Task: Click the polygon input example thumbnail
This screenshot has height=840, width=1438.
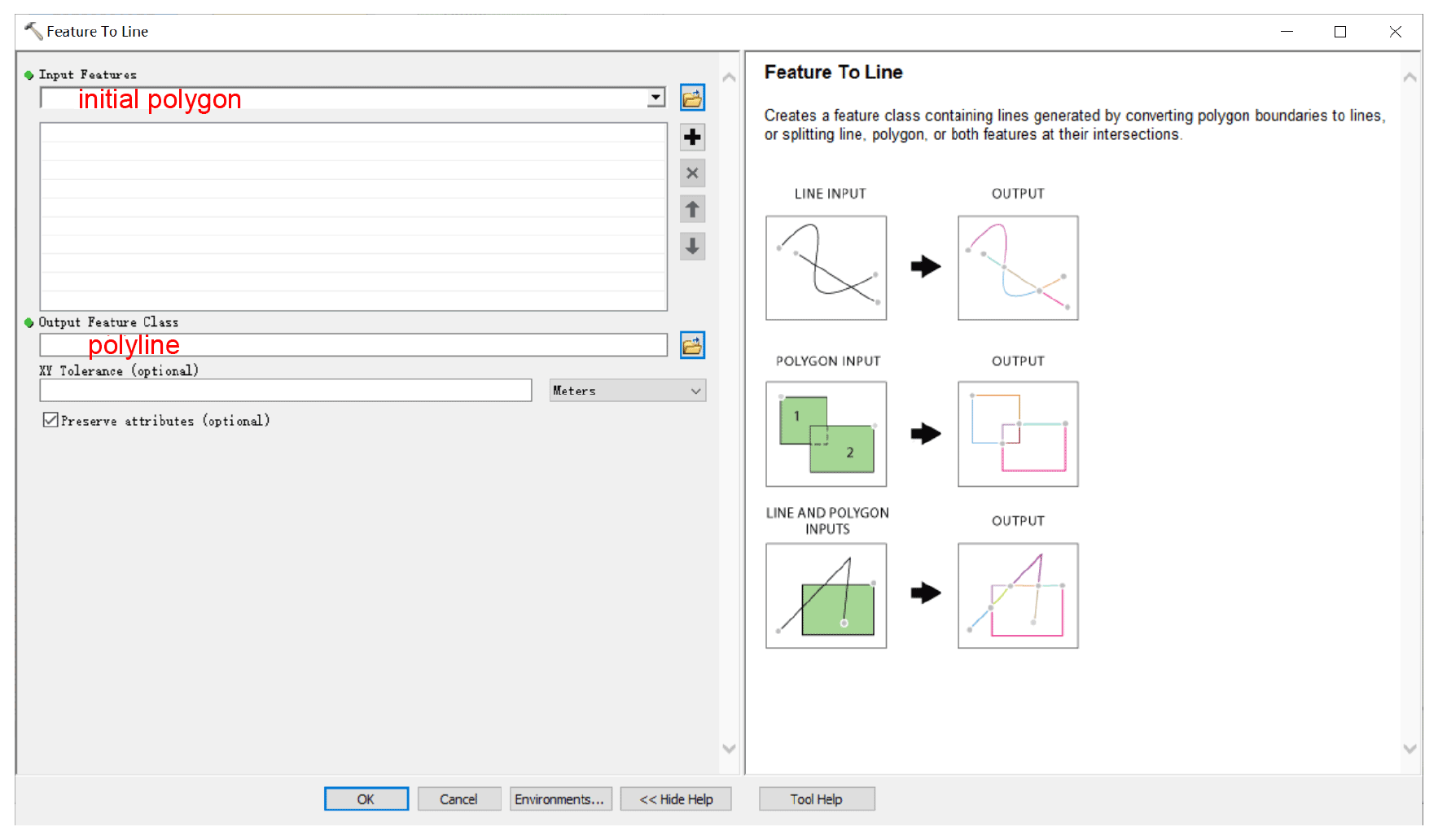Action: (x=826, y=434)
